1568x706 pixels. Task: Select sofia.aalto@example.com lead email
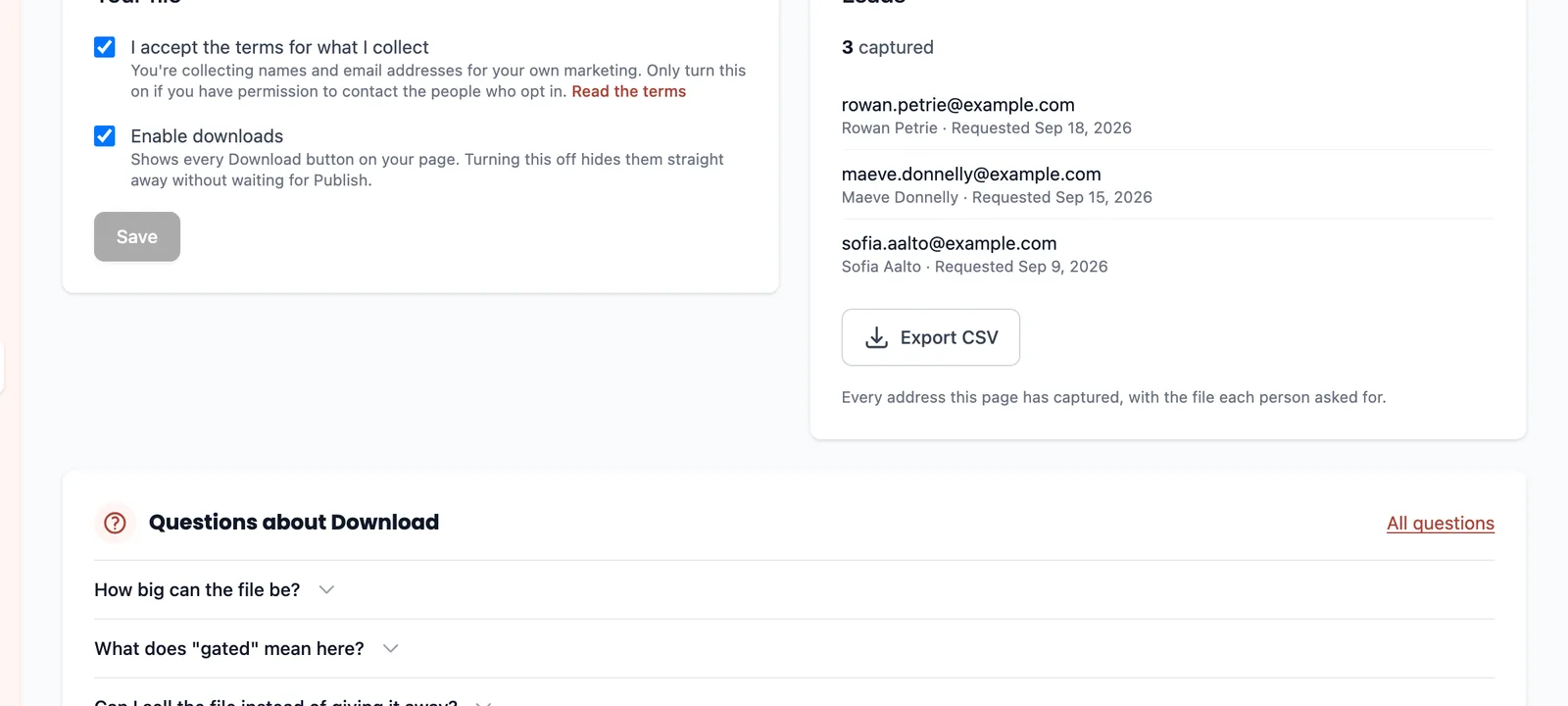(950, 243)
